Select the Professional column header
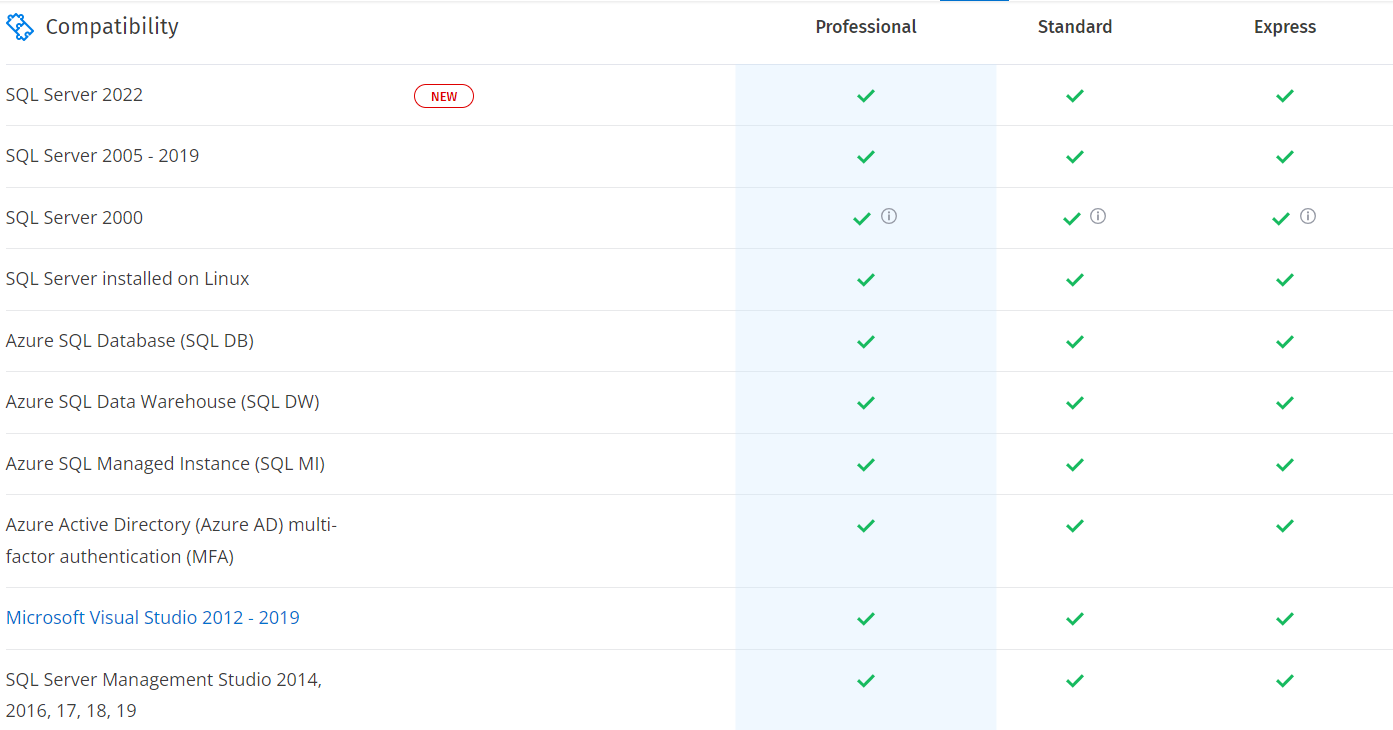Viewport: 1393px width, 730px height. [x=866, y=27]
